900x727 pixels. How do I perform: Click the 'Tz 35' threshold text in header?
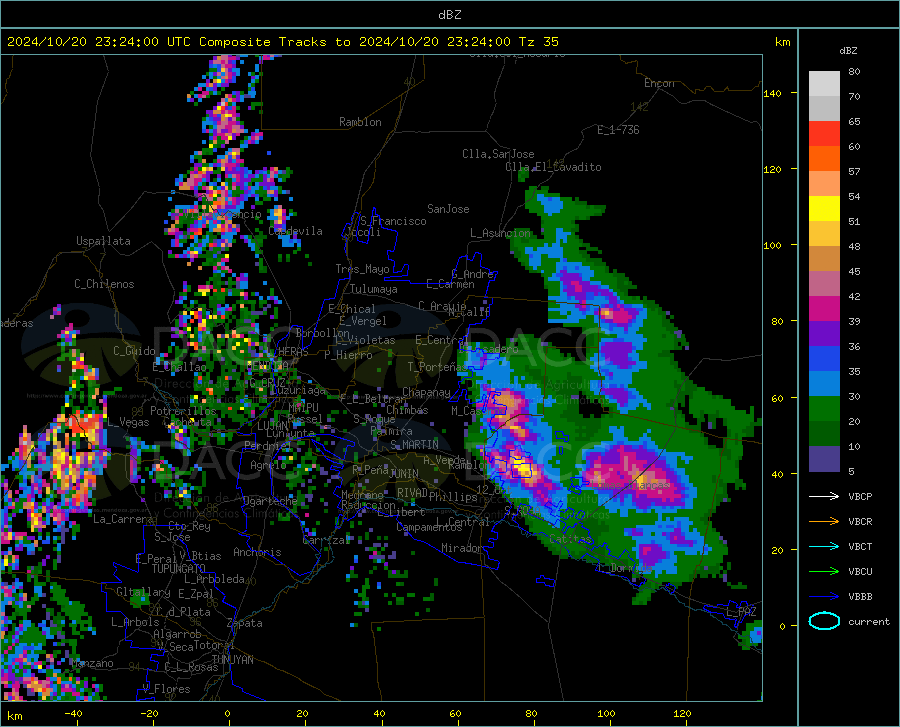pos(539,42)
